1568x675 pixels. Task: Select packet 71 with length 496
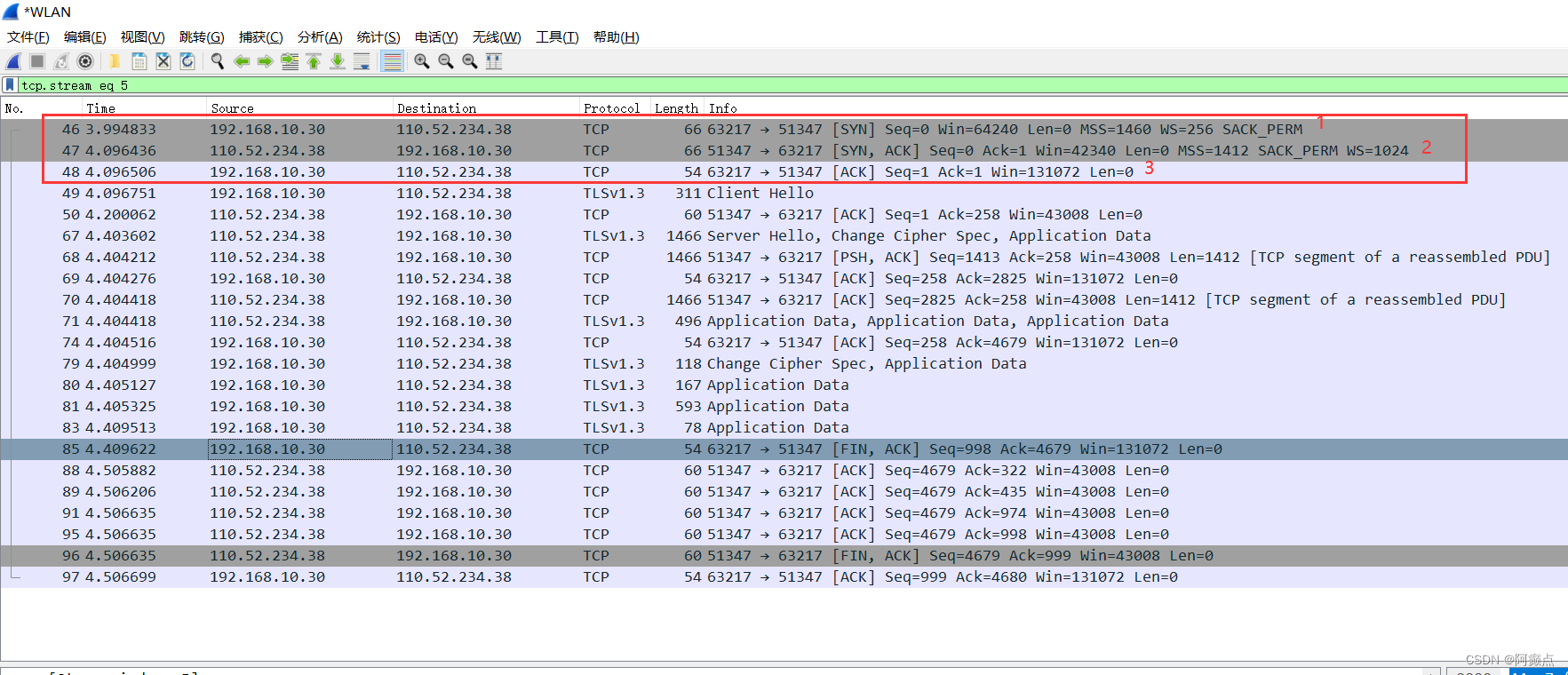point(784,322)
